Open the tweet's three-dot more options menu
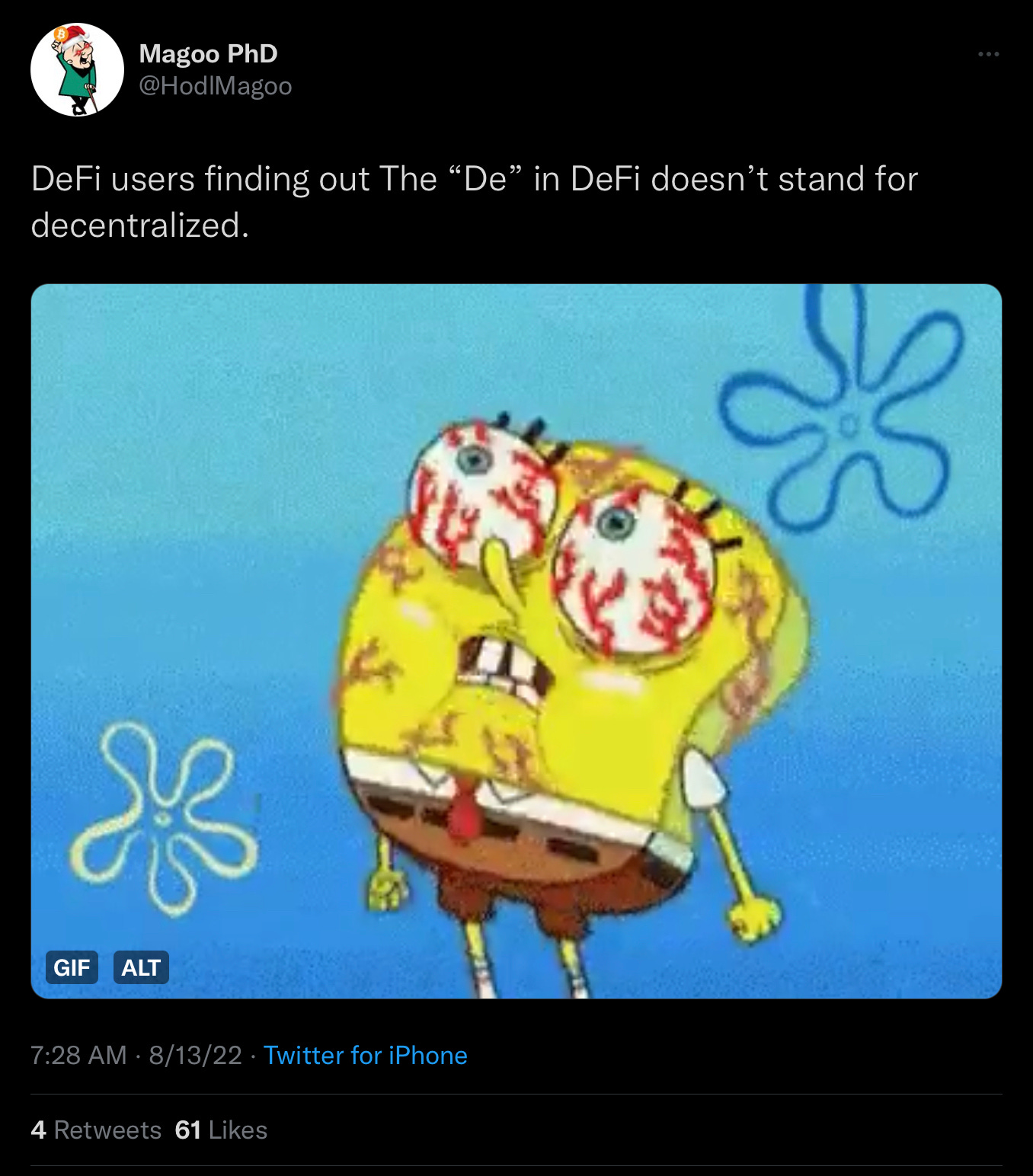Viewport: 1033px width, 1176px height. pos(988,54)
